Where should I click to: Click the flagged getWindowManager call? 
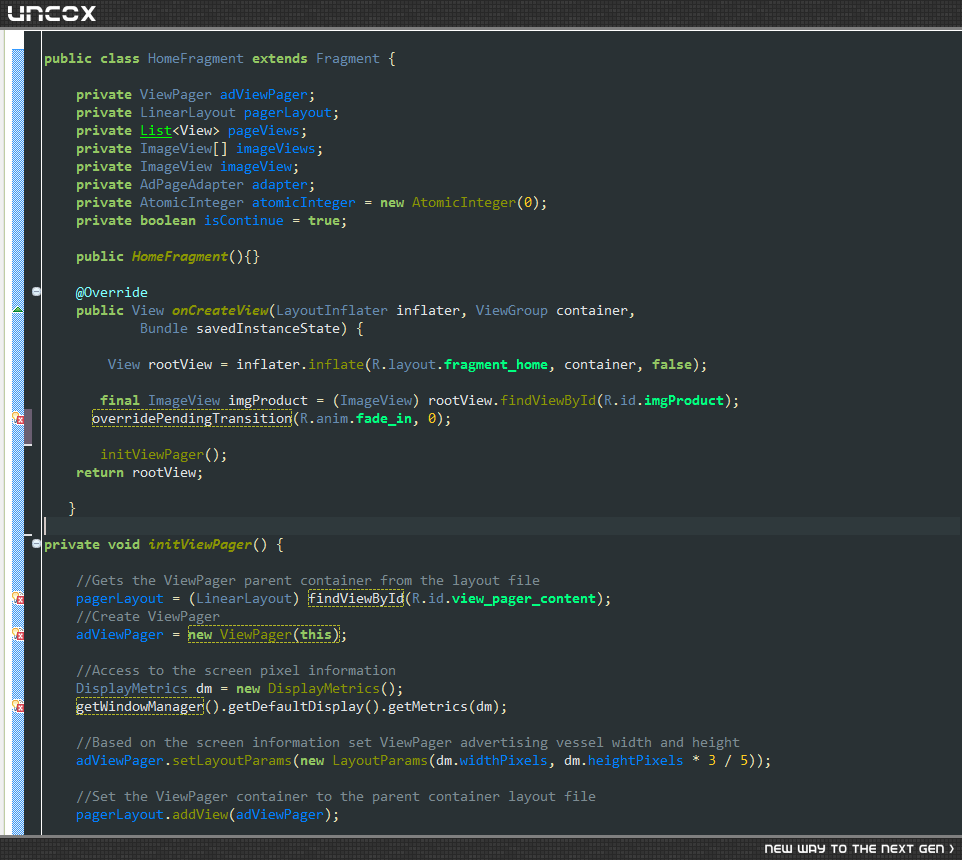point(140,707)
